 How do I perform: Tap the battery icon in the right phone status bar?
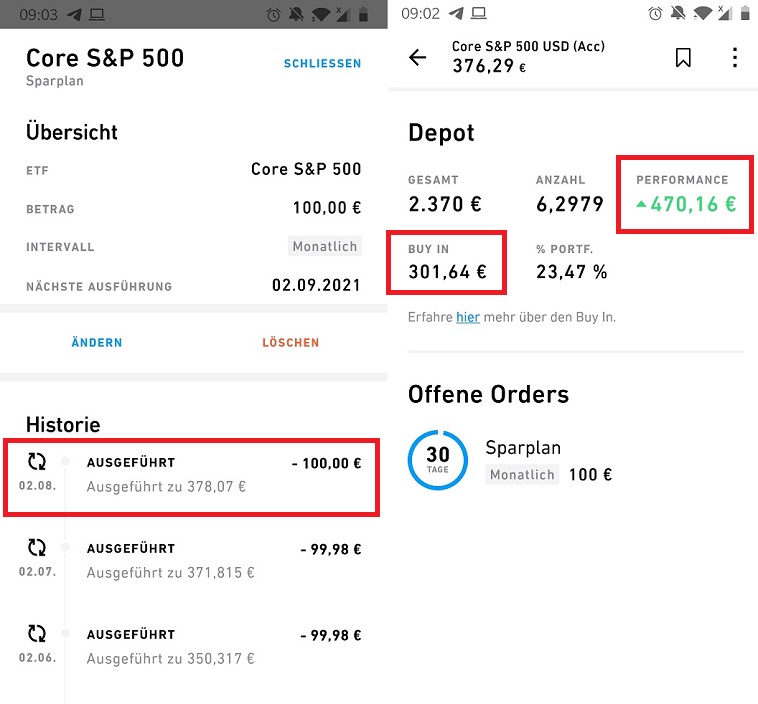(x=745, y=14)
